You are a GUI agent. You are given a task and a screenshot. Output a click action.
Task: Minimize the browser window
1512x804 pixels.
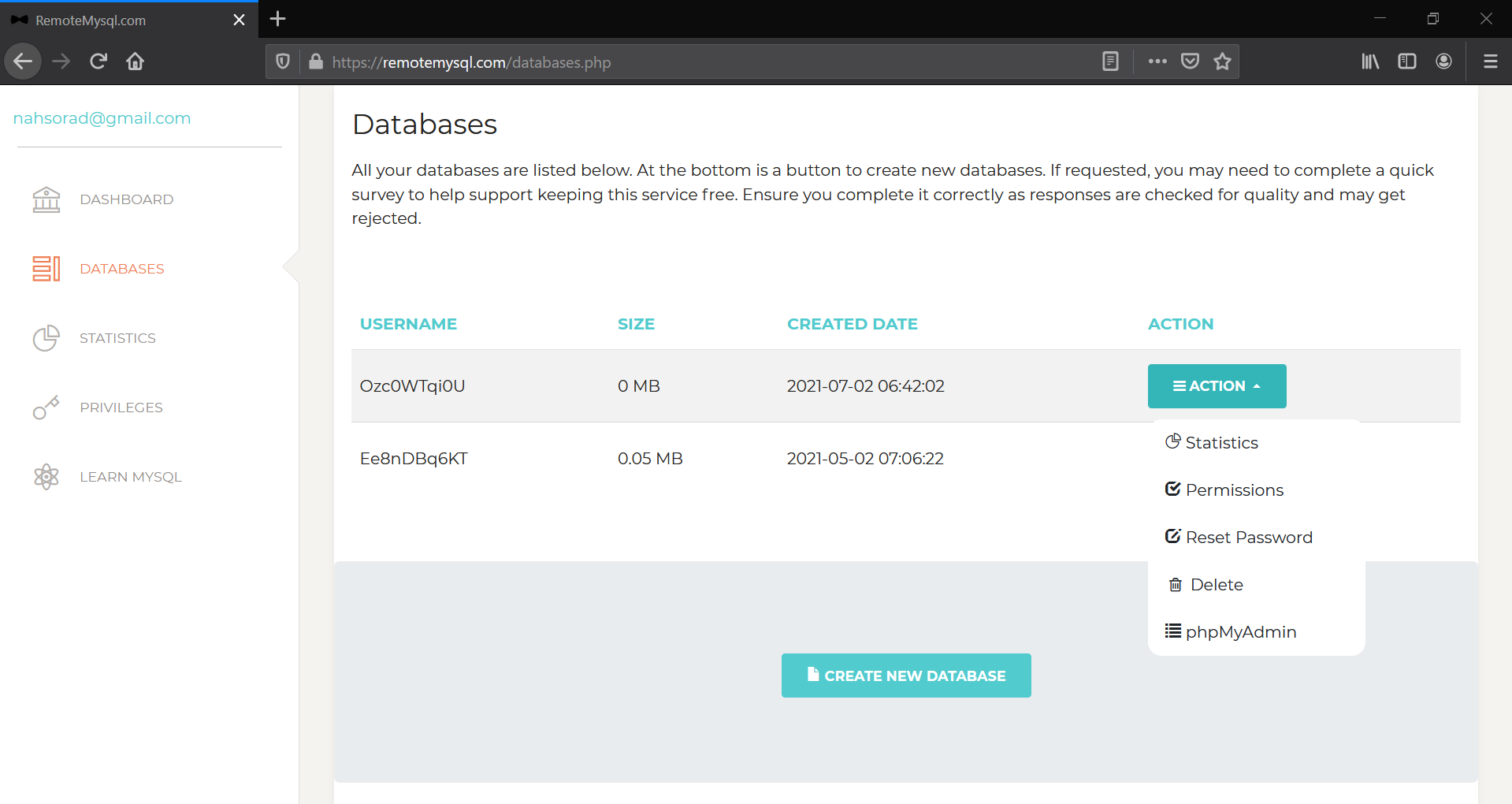[1380, 19]
